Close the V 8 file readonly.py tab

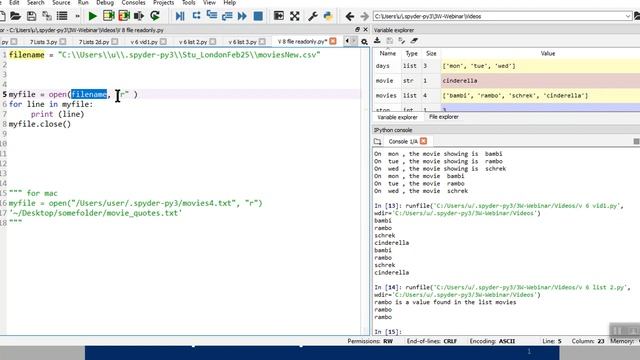pyautogui.click(x=333, y=41)
